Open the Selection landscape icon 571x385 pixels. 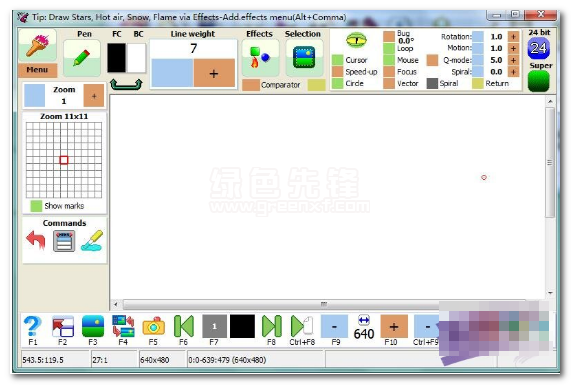(304, 58)
